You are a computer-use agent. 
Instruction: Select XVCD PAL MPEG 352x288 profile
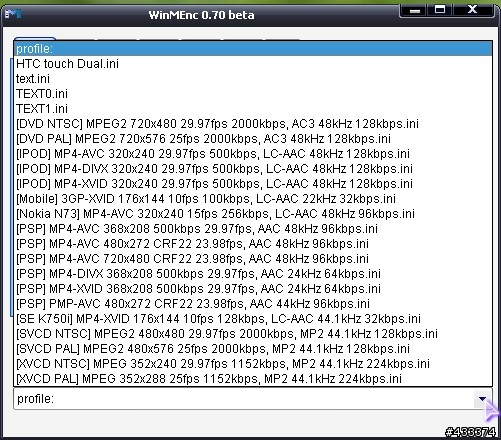[x=253, y=379]
